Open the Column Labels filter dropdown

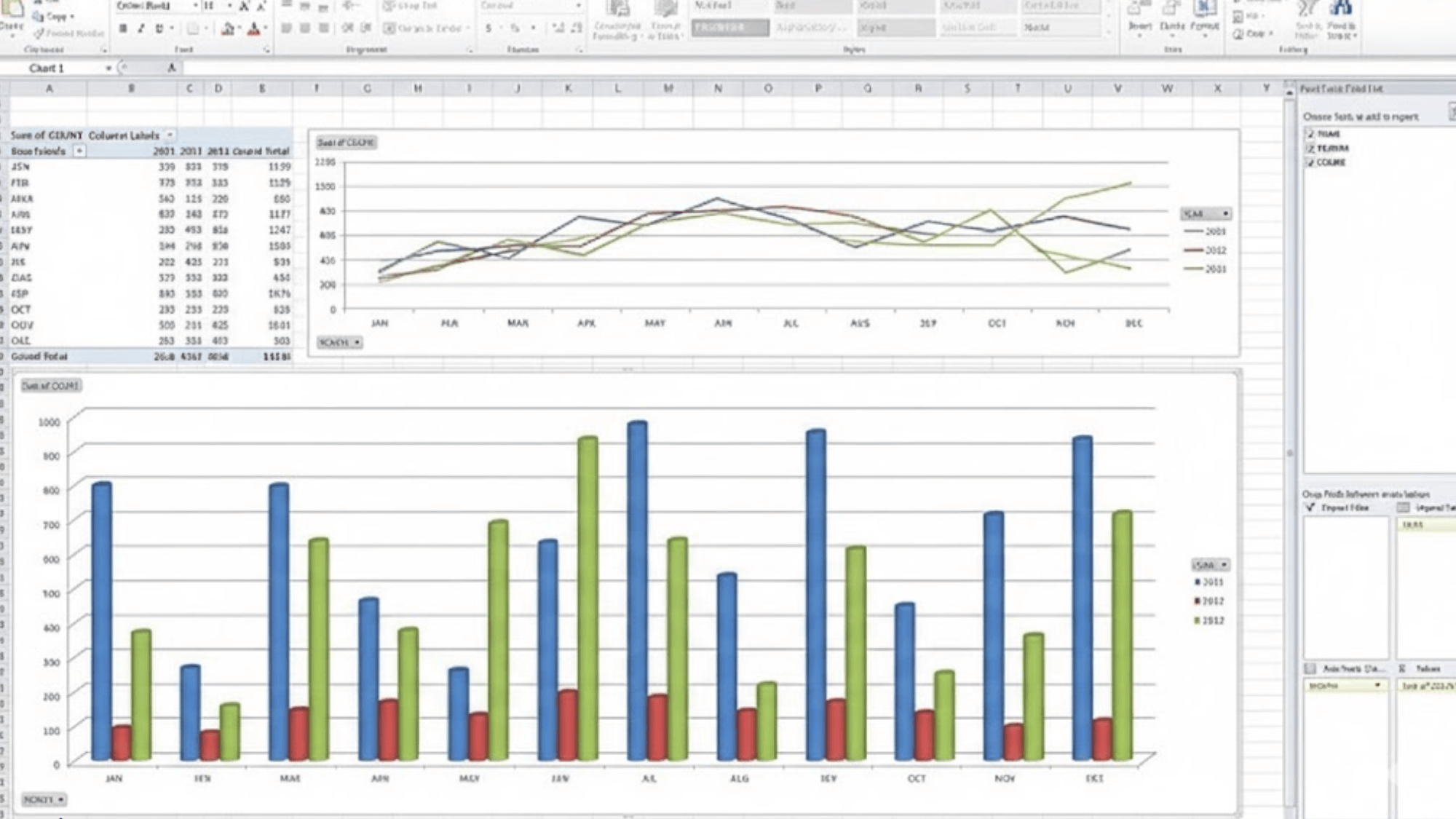170,135
